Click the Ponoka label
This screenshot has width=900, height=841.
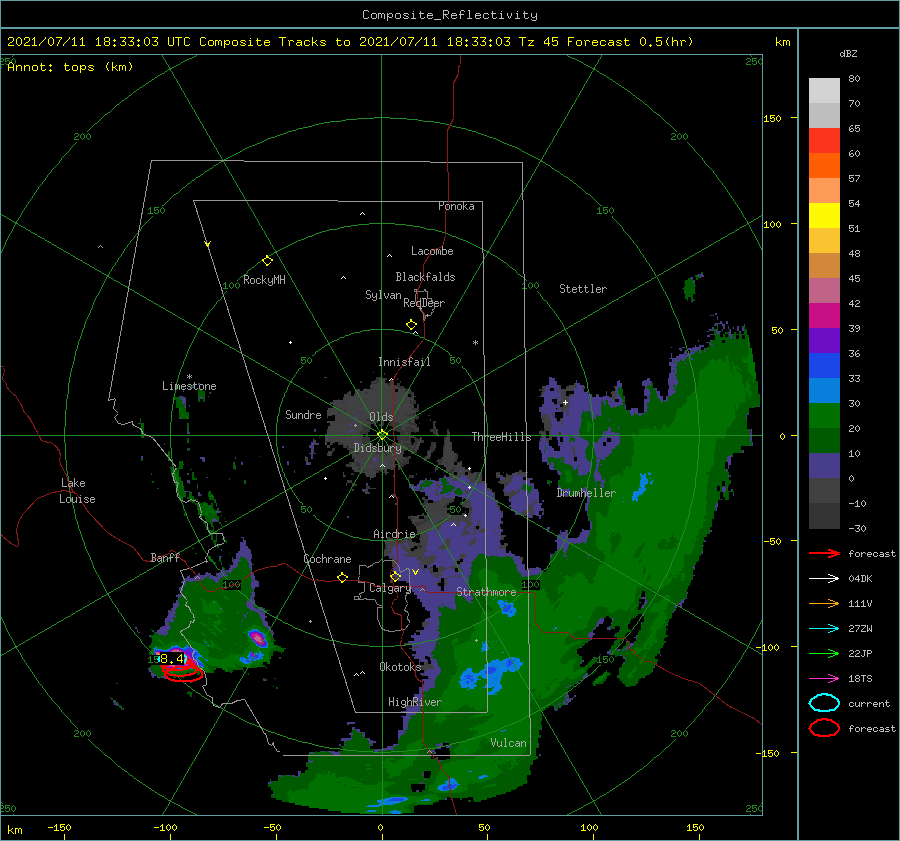456,206
